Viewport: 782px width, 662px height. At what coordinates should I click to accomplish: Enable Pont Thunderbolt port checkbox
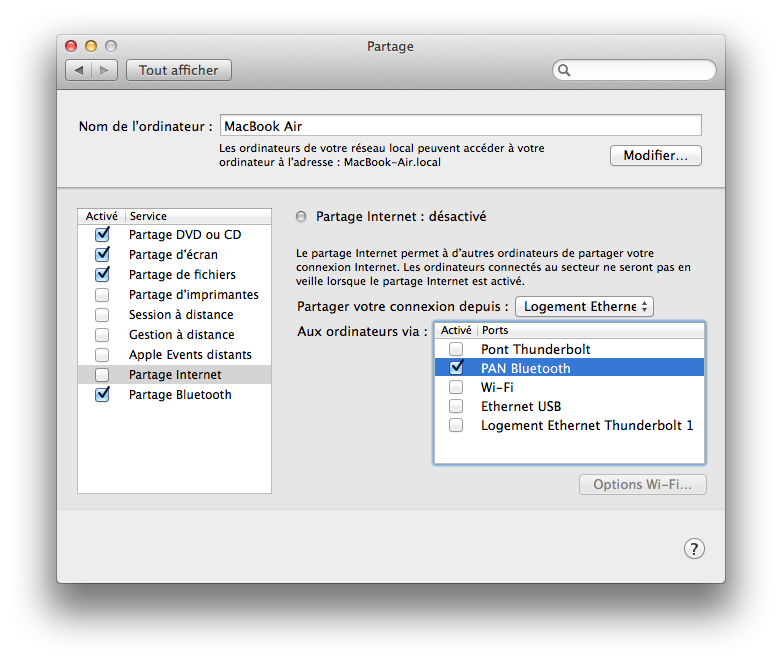[456, 349]
